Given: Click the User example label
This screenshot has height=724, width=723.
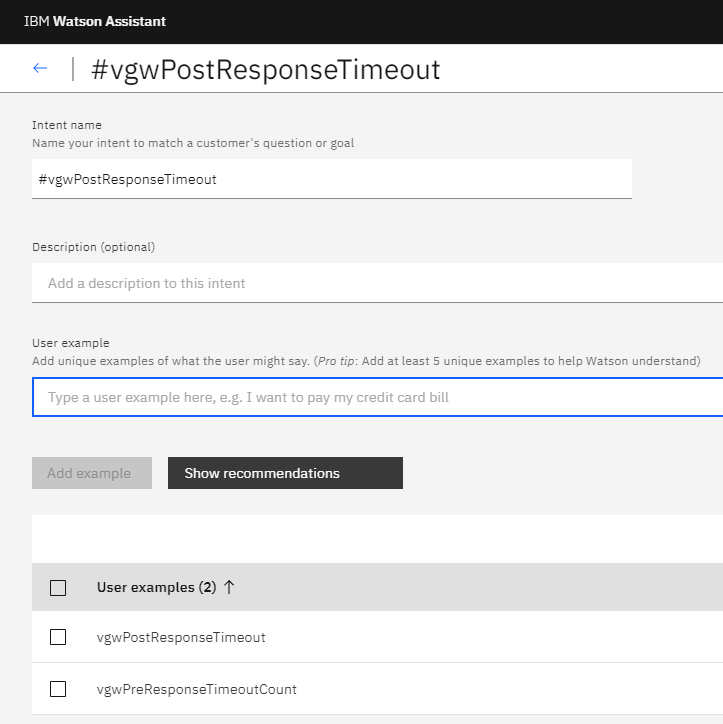Looking at the screenshot, I should point(71,343).
